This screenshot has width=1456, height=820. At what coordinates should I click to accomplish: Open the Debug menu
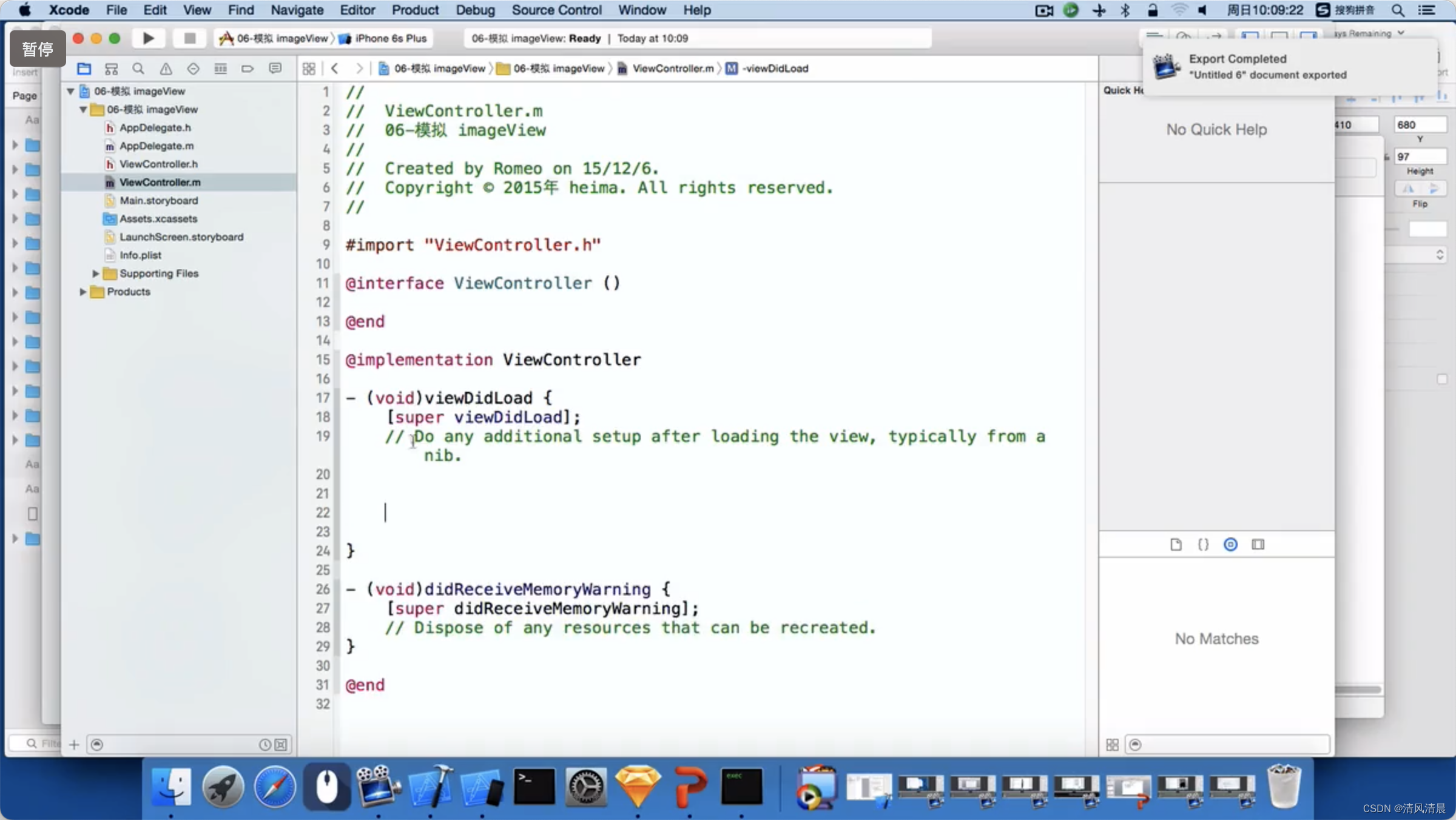(475, 10)
